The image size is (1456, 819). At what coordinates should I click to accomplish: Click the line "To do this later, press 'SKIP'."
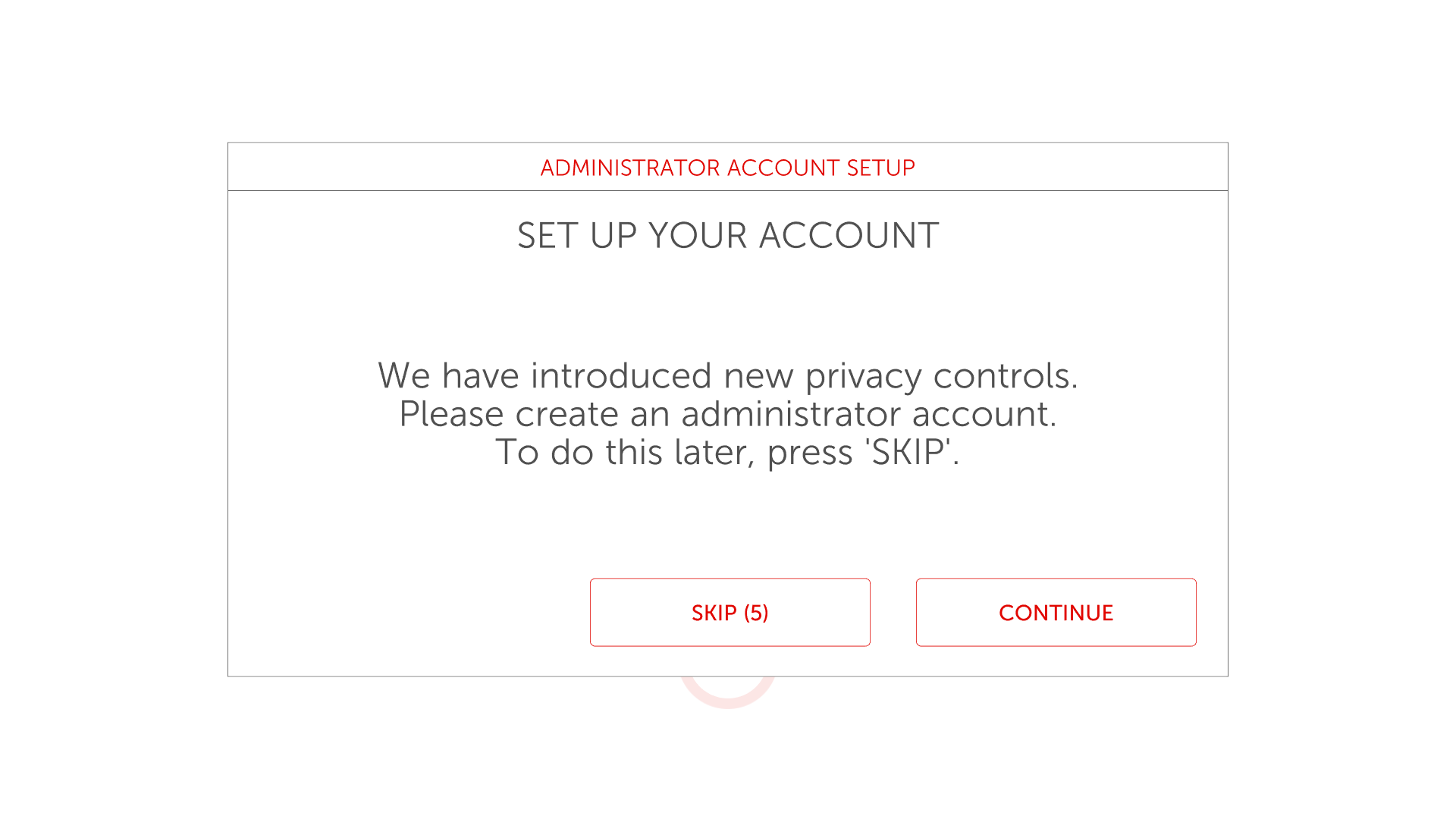[728, 453]
